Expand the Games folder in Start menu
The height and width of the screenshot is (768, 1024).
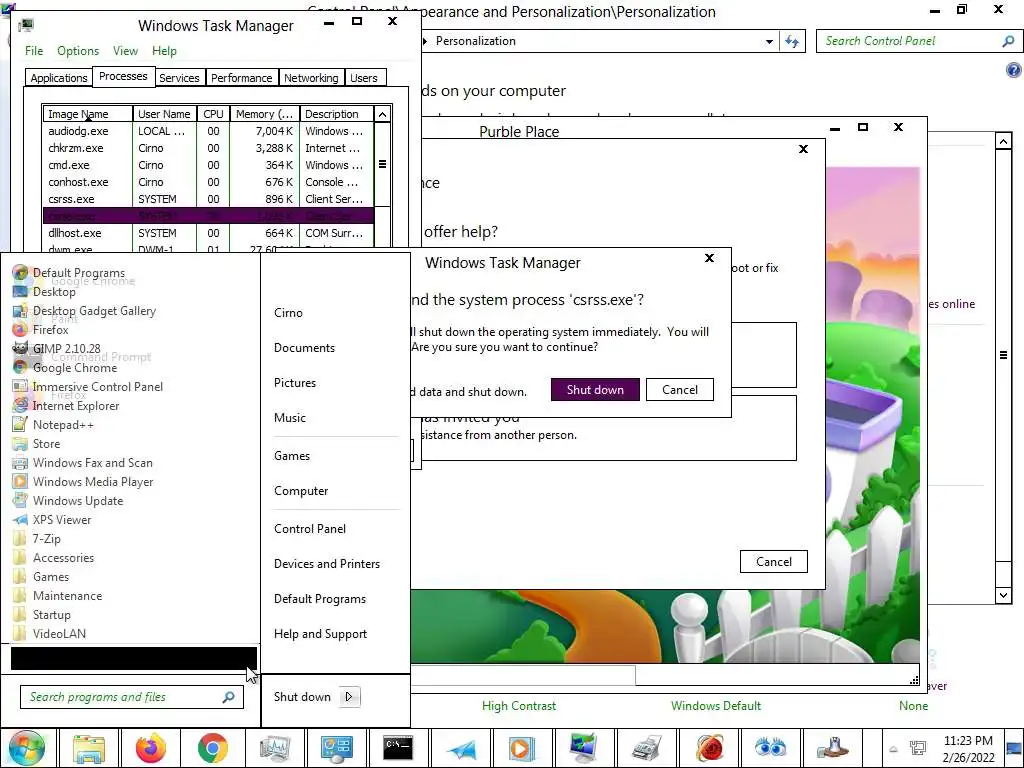[x=40, y=576]
